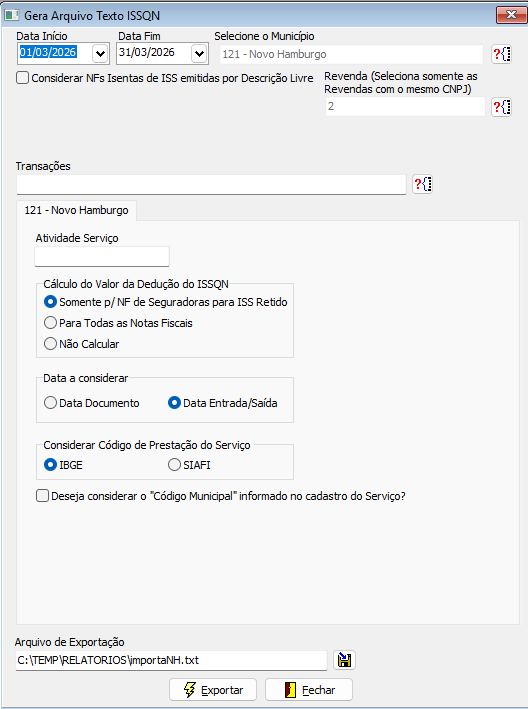Open the Município lookup icon
Screen dimensions: 528x709
click(x=501, y=54)
